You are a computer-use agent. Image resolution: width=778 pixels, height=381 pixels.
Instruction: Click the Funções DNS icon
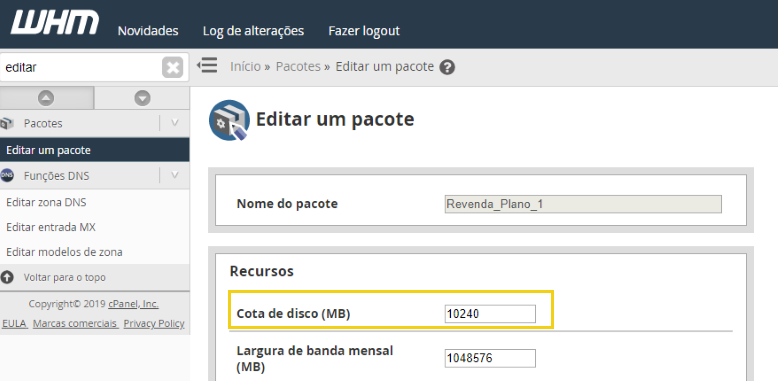[7, 176]
